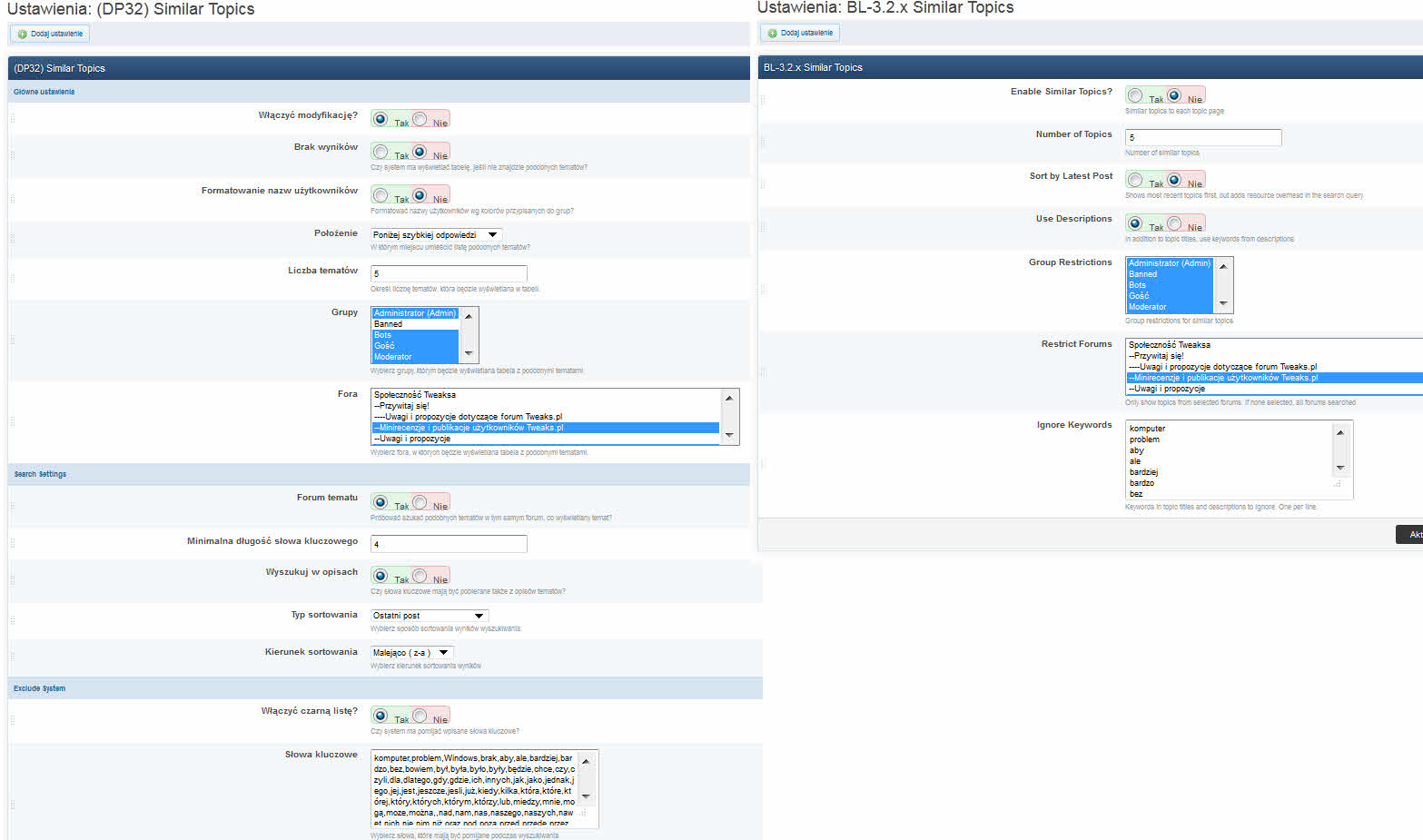Click the scroll up arrow in the Grupy list
The image size is (1423, 840).
point(469,316)
